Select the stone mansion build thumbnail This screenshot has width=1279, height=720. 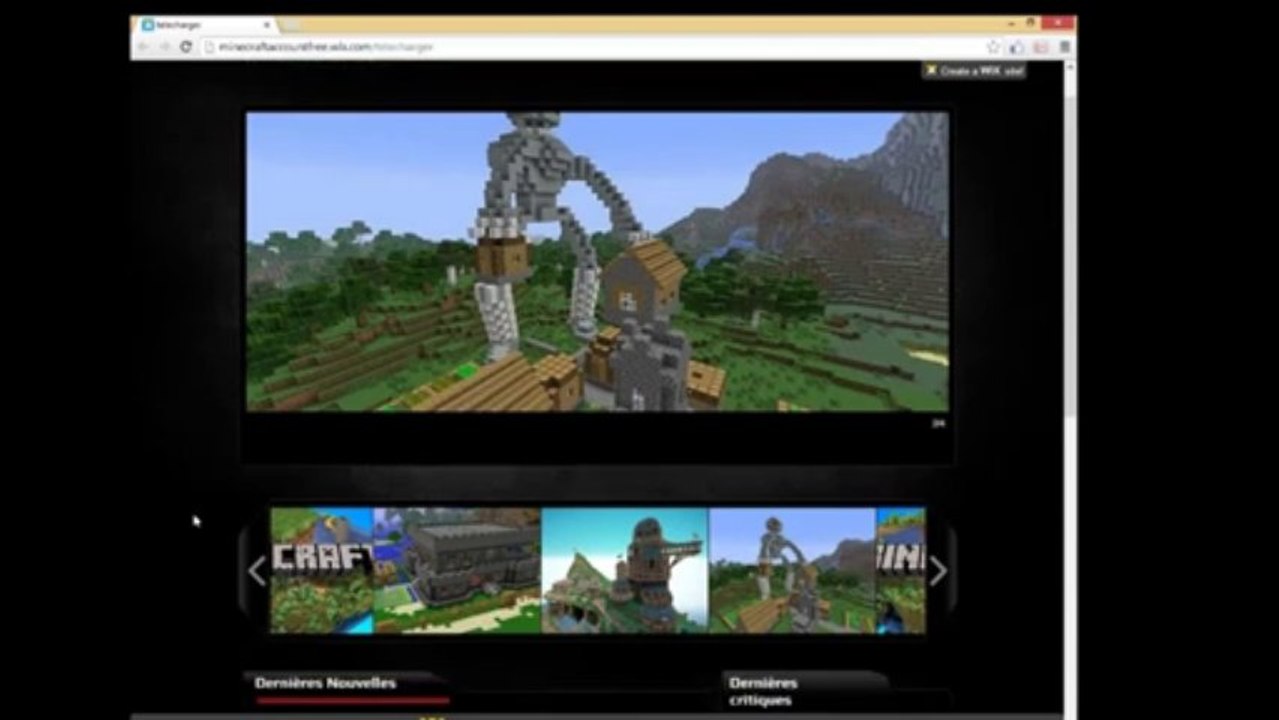pyautogui.click(x=457, y=570)
